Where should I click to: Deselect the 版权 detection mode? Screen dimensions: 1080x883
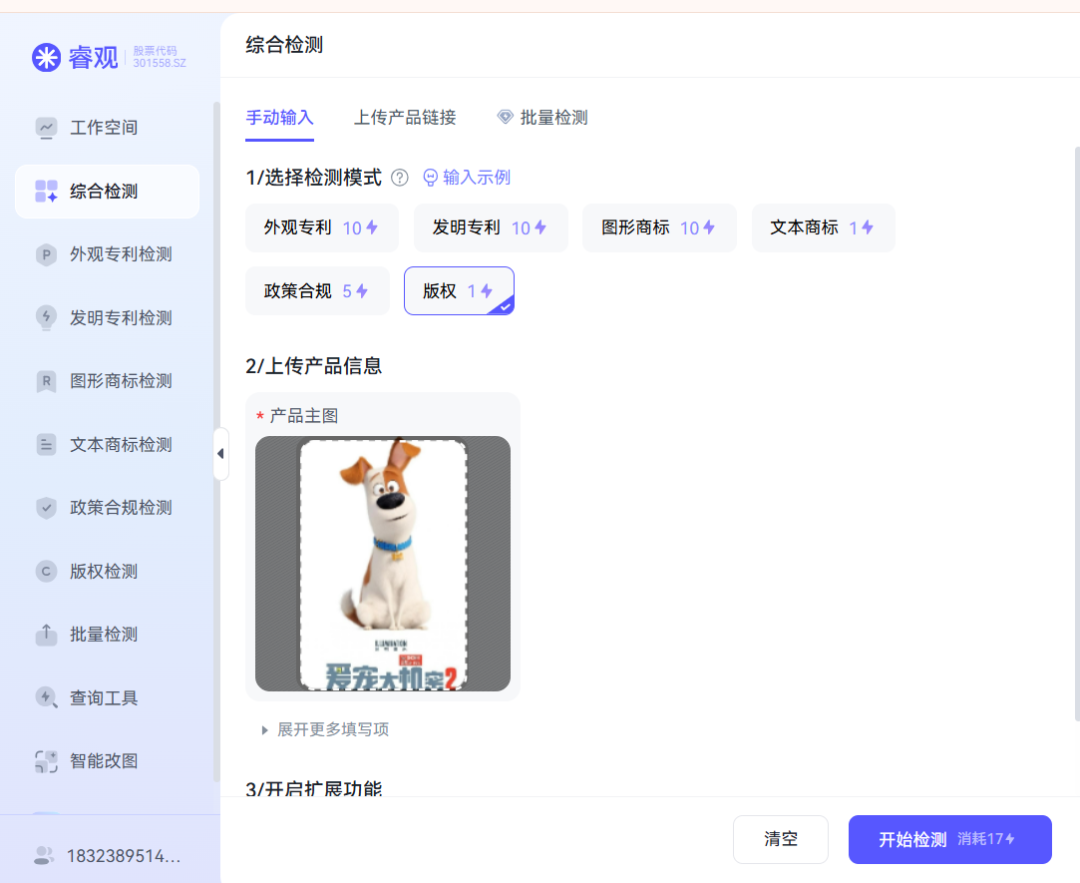point(458,290)
